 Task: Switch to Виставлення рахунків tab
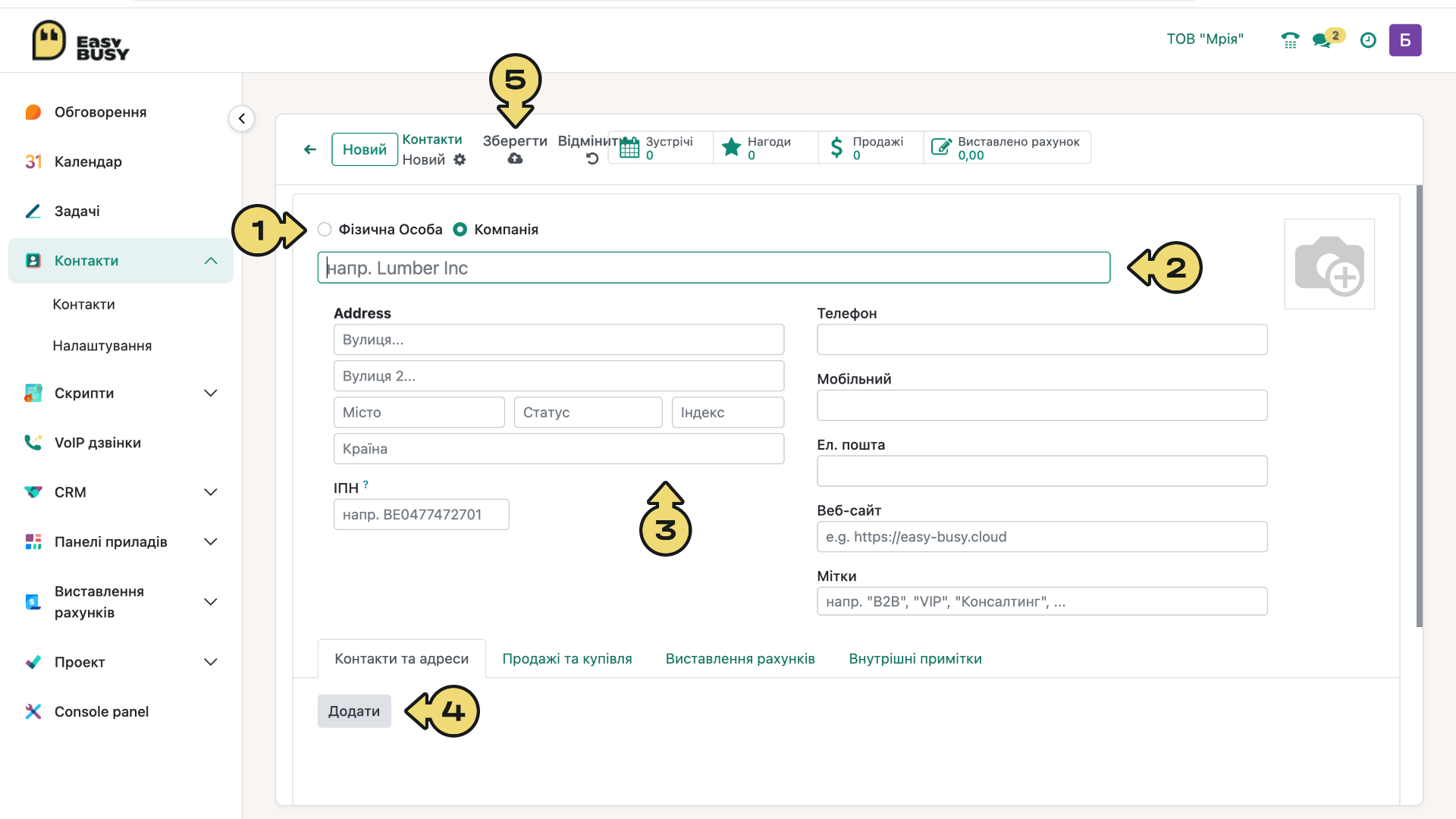(740, 659)
